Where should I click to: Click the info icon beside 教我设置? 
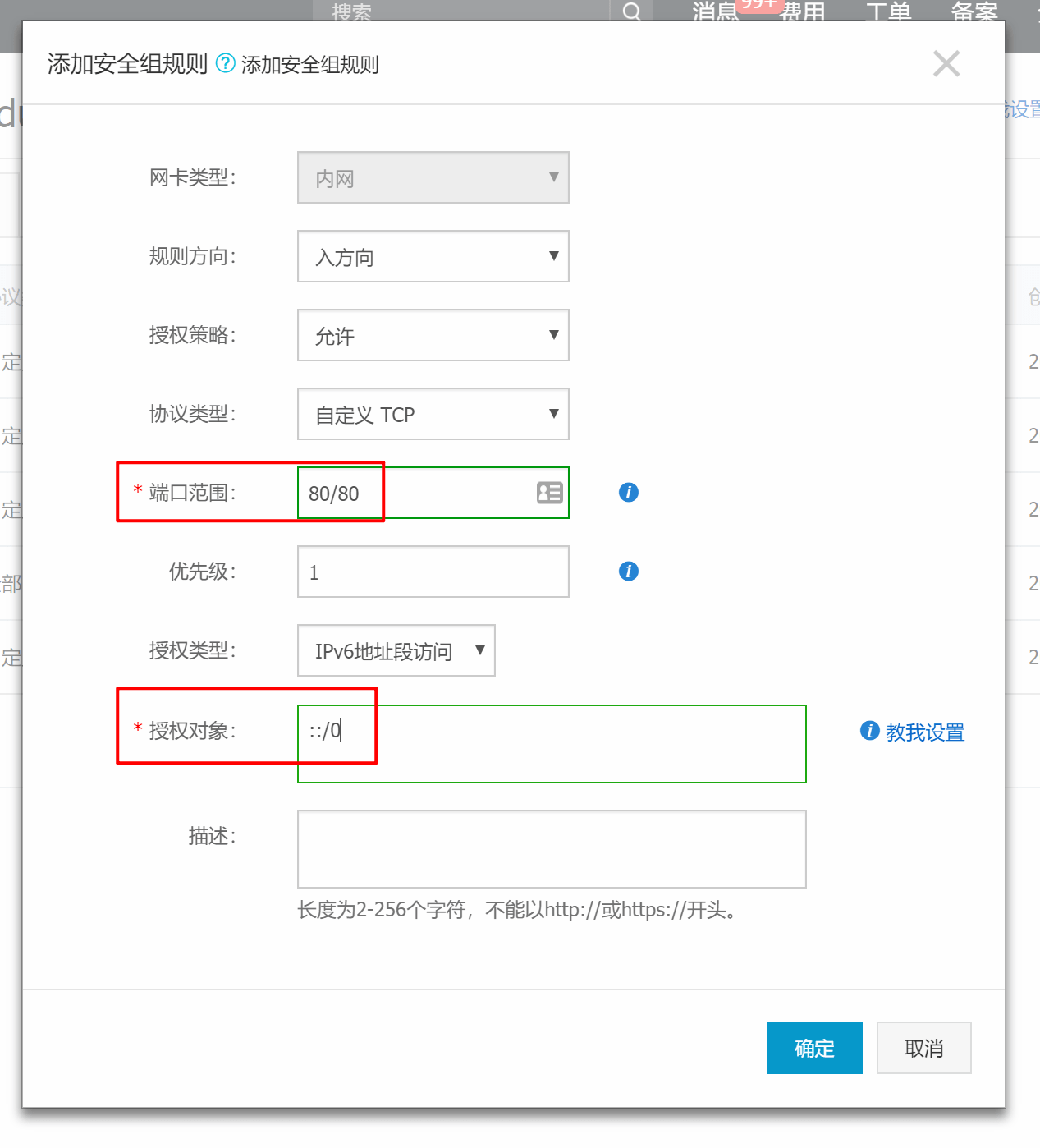tap(870, 731)
